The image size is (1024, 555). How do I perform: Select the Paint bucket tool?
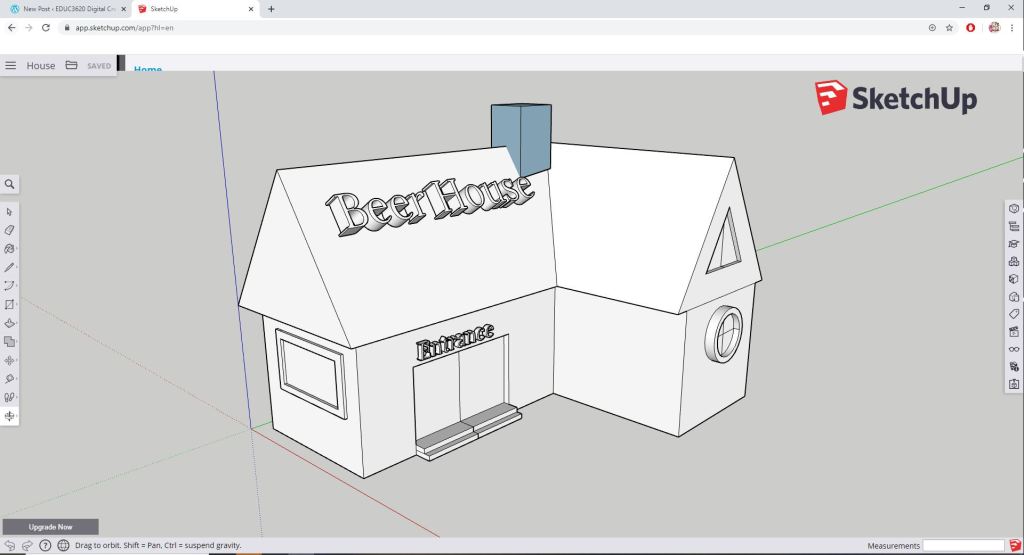click(x=9, y=248)
